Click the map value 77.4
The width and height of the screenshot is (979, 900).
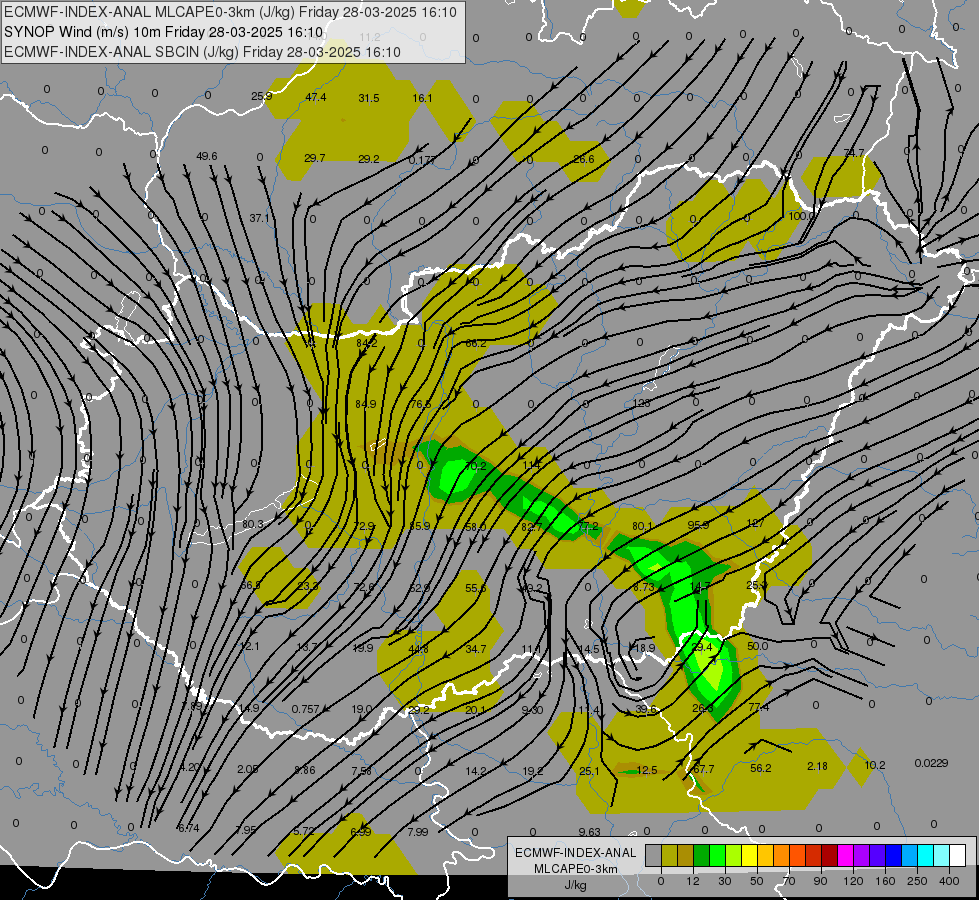(759, 707)
